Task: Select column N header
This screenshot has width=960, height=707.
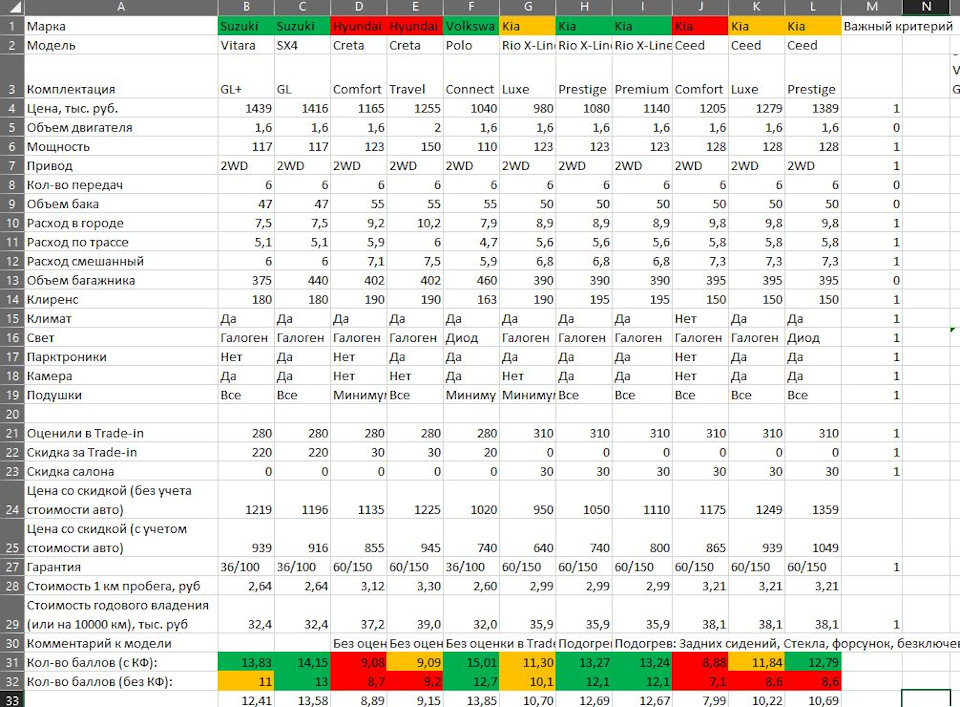Action: (926, 7)
